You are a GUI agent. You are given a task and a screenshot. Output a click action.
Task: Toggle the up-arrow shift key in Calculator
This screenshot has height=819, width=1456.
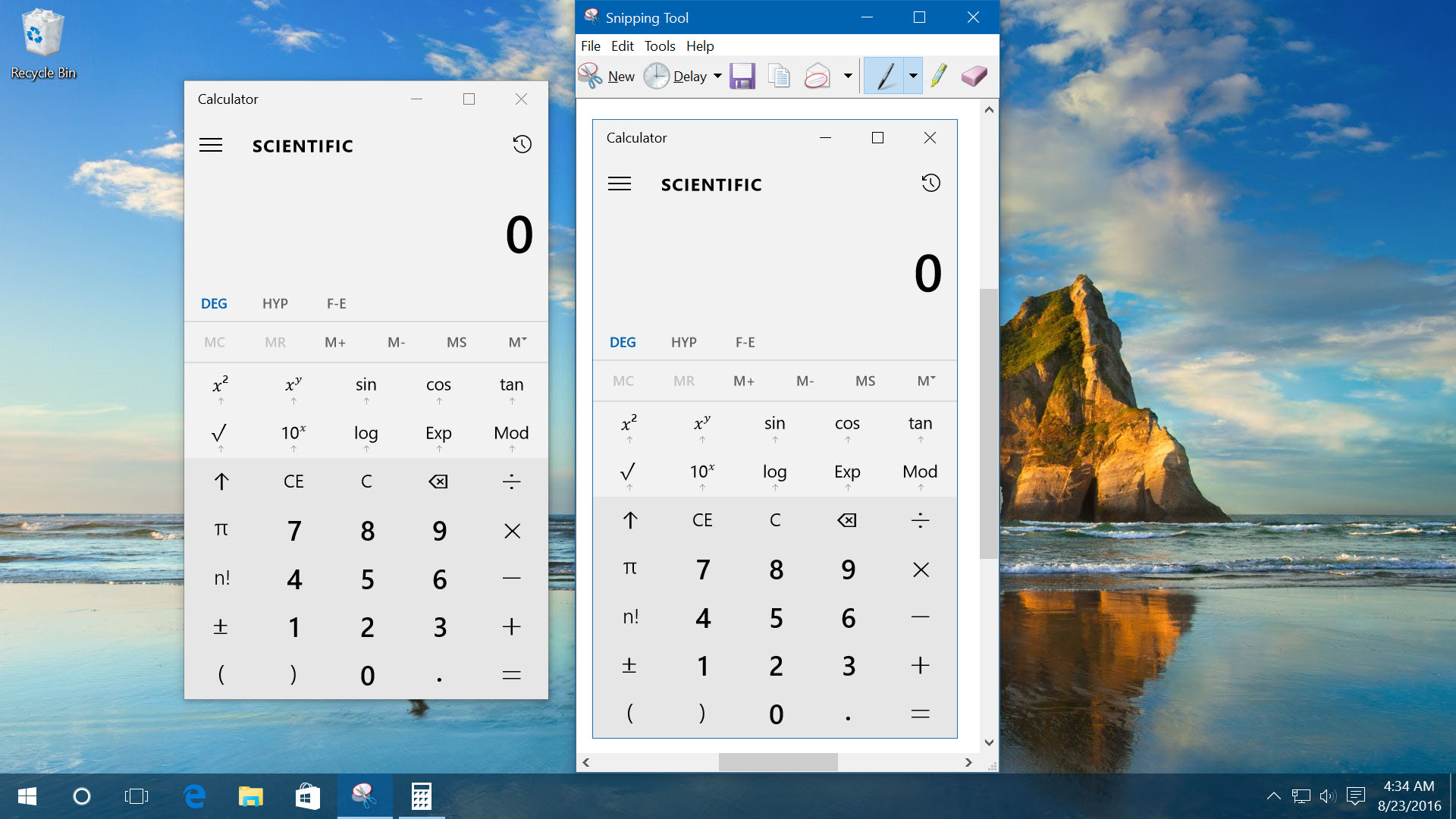click(221, 482)
